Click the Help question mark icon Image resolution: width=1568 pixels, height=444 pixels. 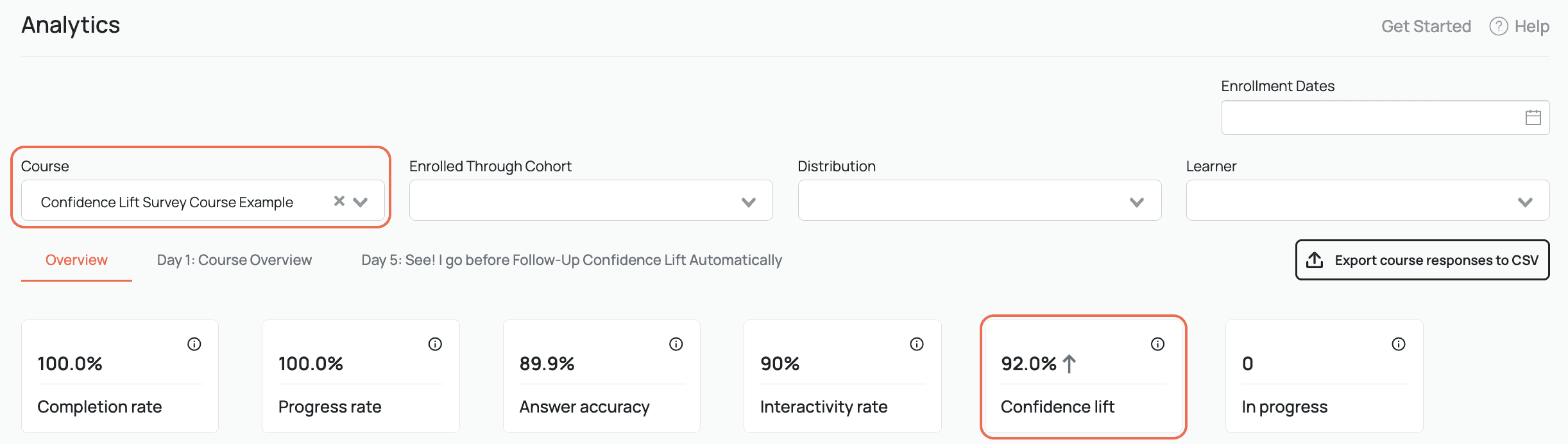point(1498,26)
